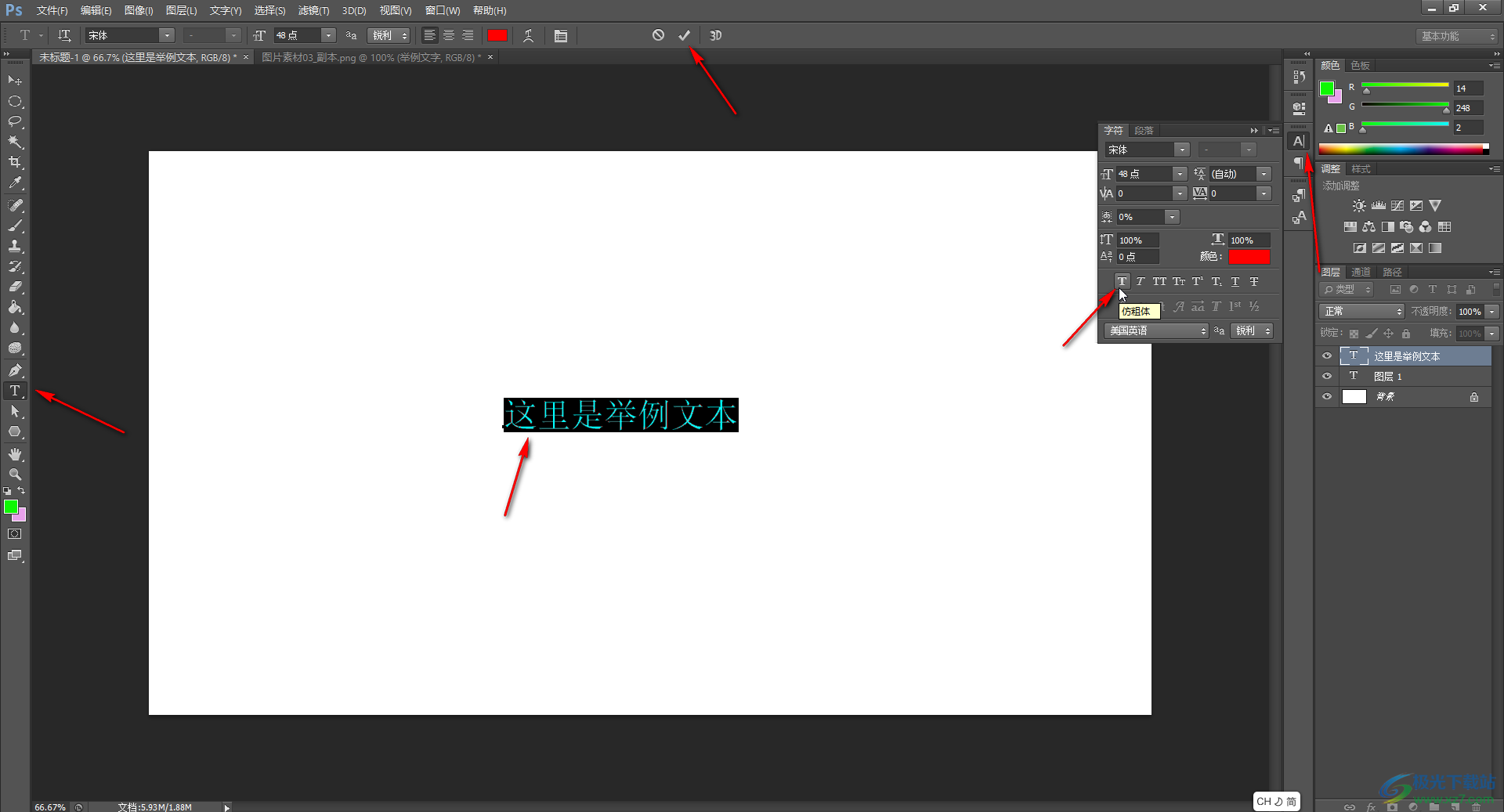Add a Brightness/Contrast adjustment
Screen dimensions: 1504x812
click(x=1359, y=206)
